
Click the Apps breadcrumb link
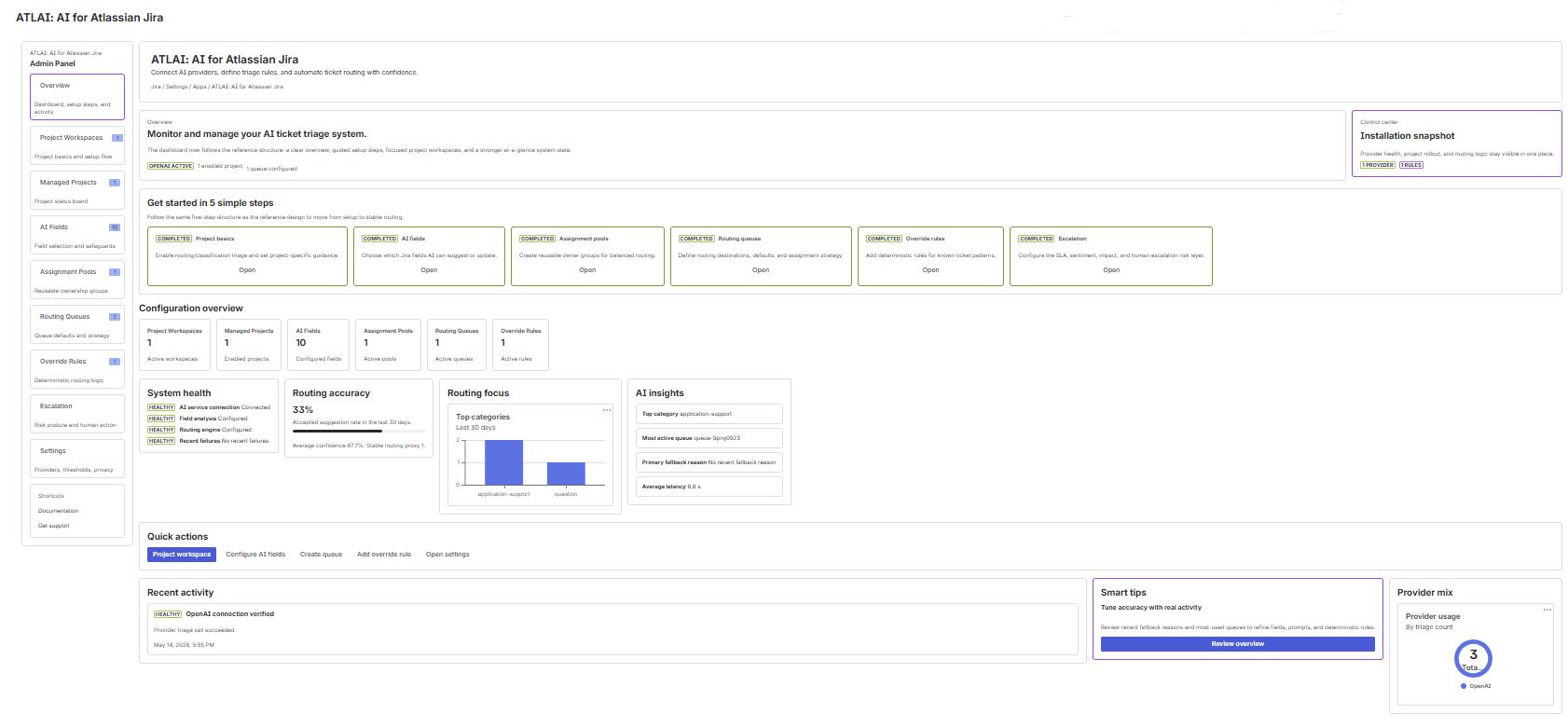coord(199,87)
